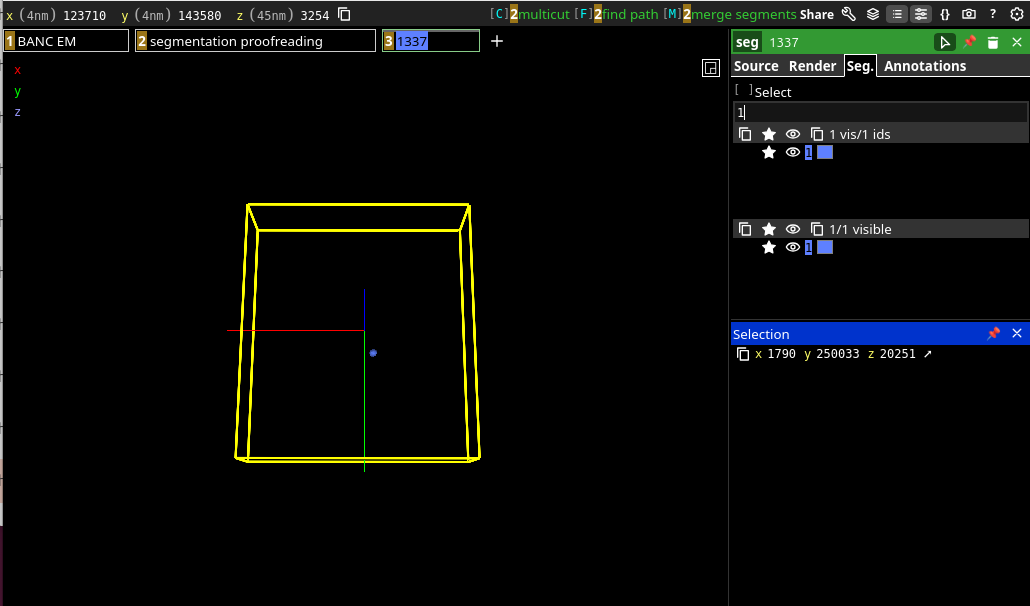
Task: Open the tool palette wrench icon
Action: tap(849, 14)
